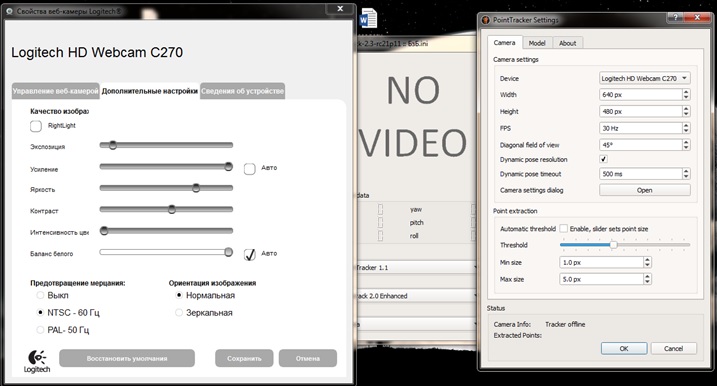Click help button in PointTracker title bar

[x=675, y=17]
